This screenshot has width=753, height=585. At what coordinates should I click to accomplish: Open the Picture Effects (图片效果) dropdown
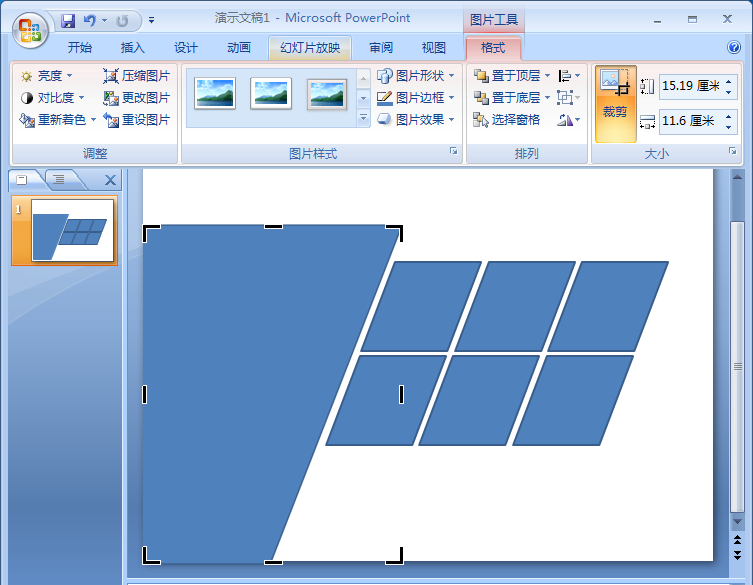click(x=415, y=120)
